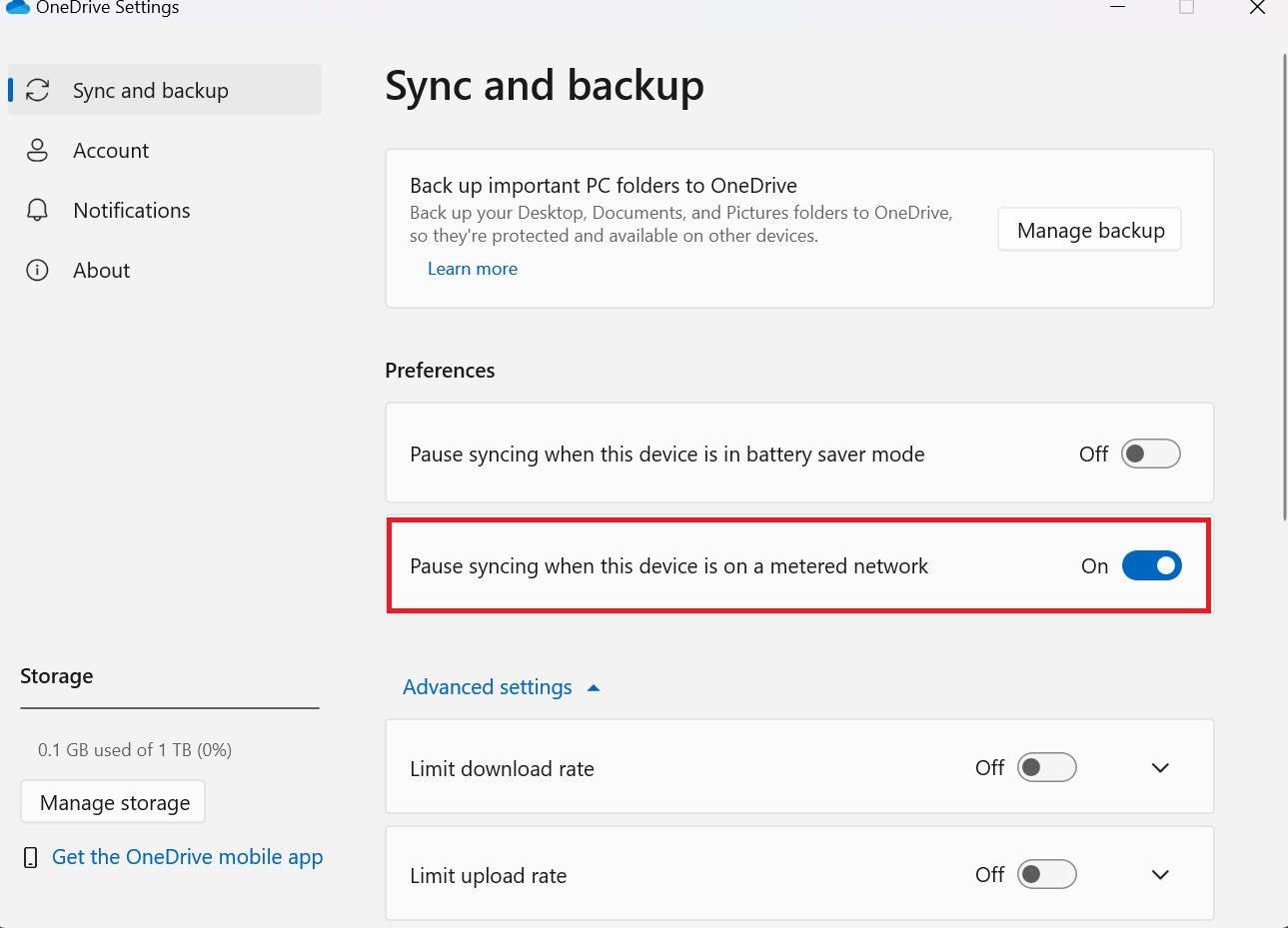Expand the Limit download rate options chevron
Viewport: 1288px width, 928px height.
[1160, 768]
